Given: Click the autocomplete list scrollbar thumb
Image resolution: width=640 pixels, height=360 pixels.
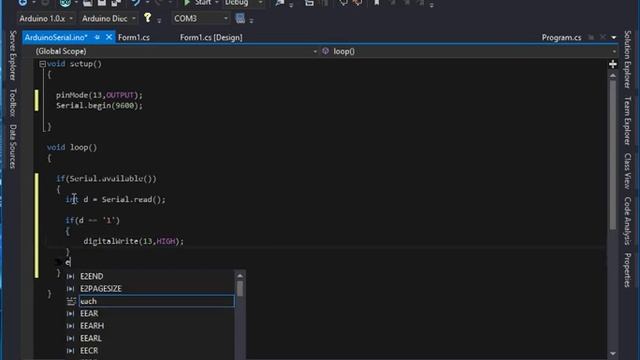Looking at the screenshot, I should tap(240, 288).
